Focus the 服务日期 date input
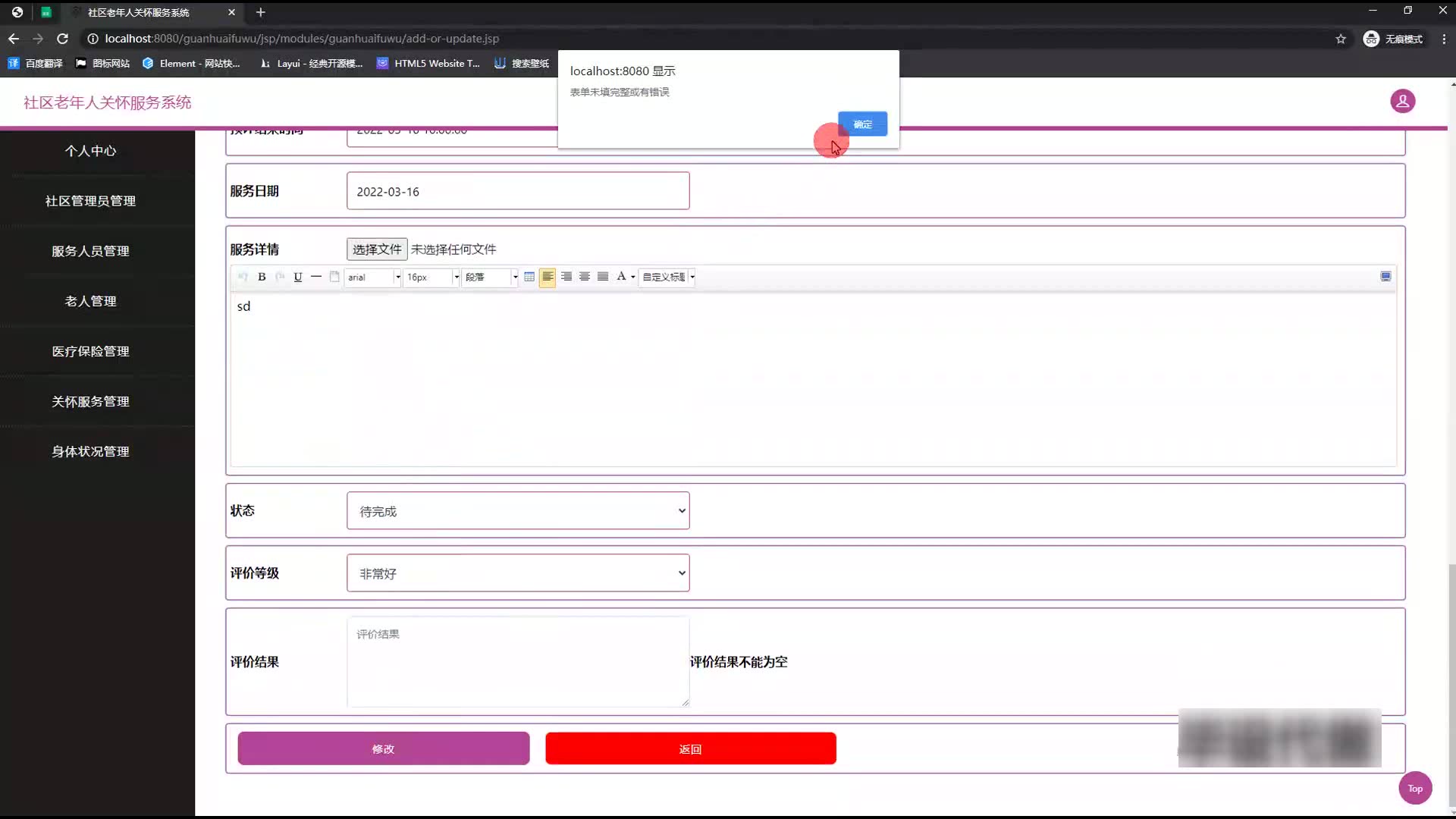1456x819 pixels. (518, 191)
